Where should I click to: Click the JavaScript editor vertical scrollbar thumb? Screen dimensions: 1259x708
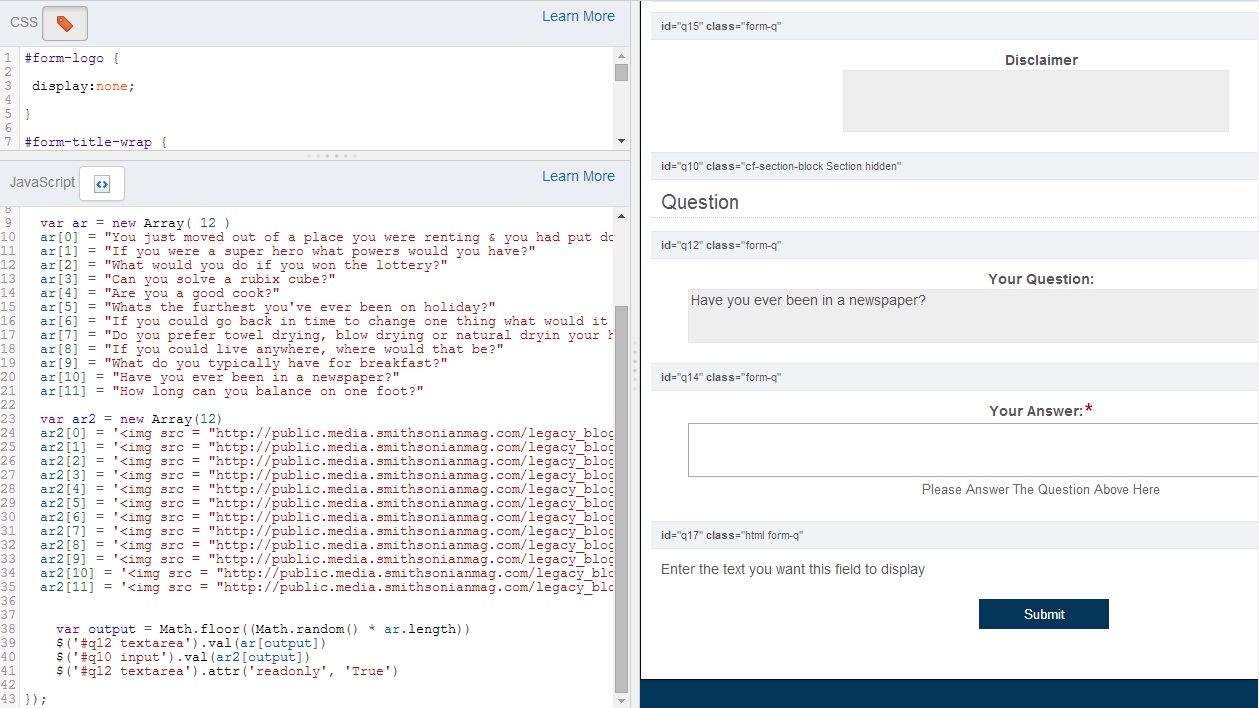pos(621,500)
